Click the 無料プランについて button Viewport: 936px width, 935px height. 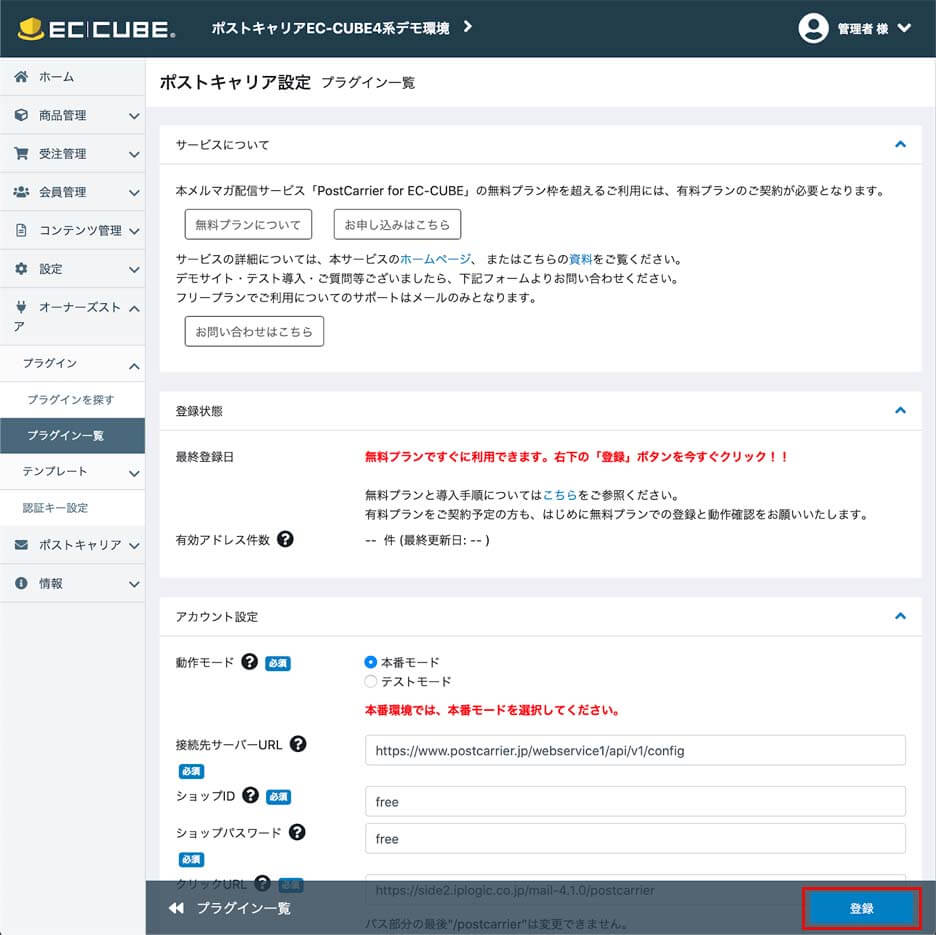coord(248,224)
